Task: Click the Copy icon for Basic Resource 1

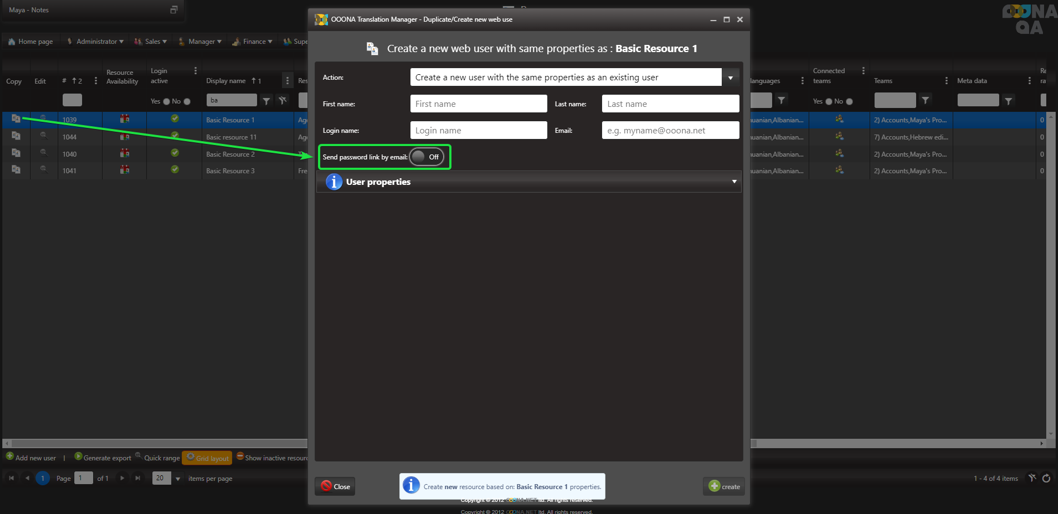Action: 15,119
